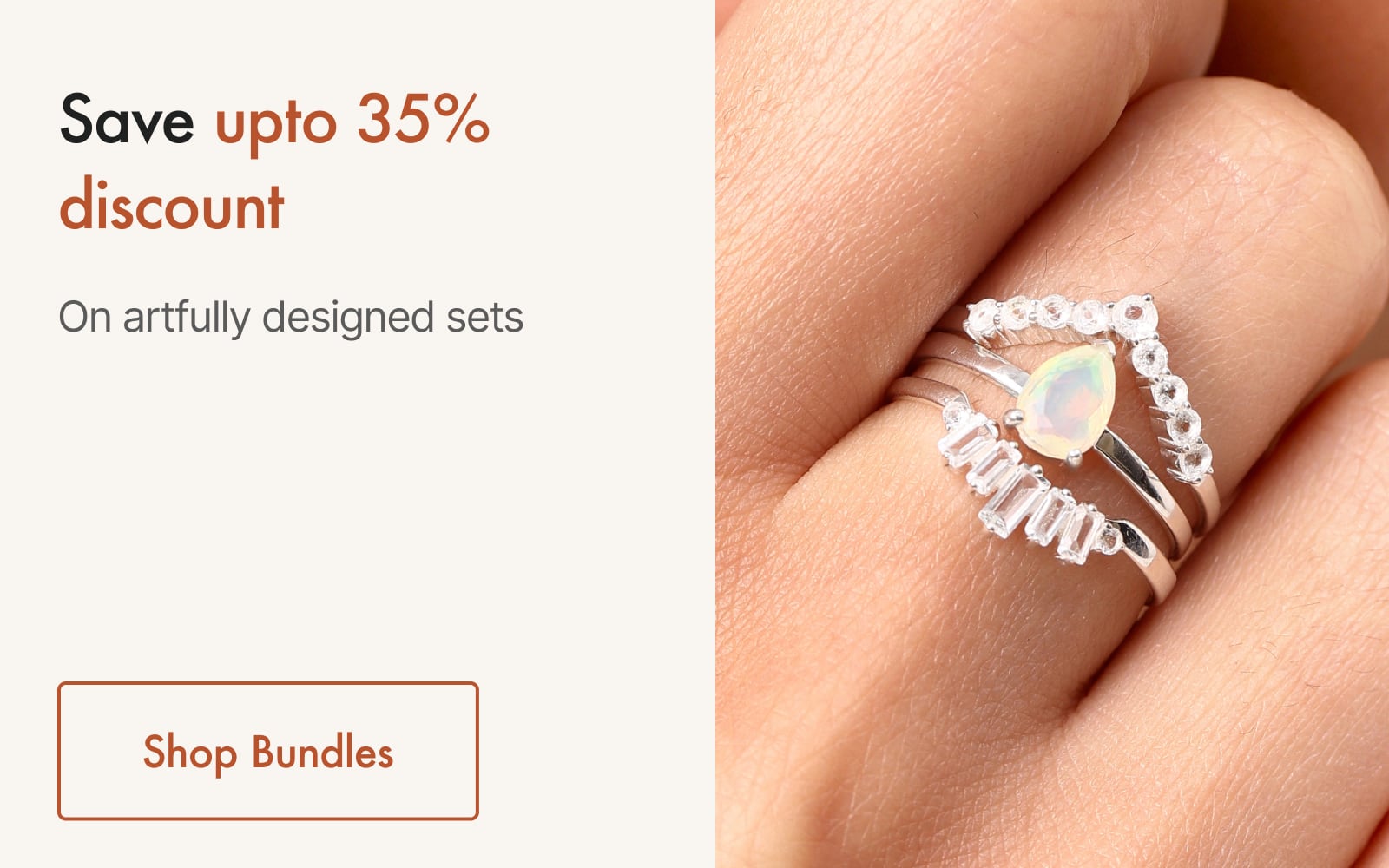Select the "Save upto 35% discount" headline

click(x=275, y=162)
